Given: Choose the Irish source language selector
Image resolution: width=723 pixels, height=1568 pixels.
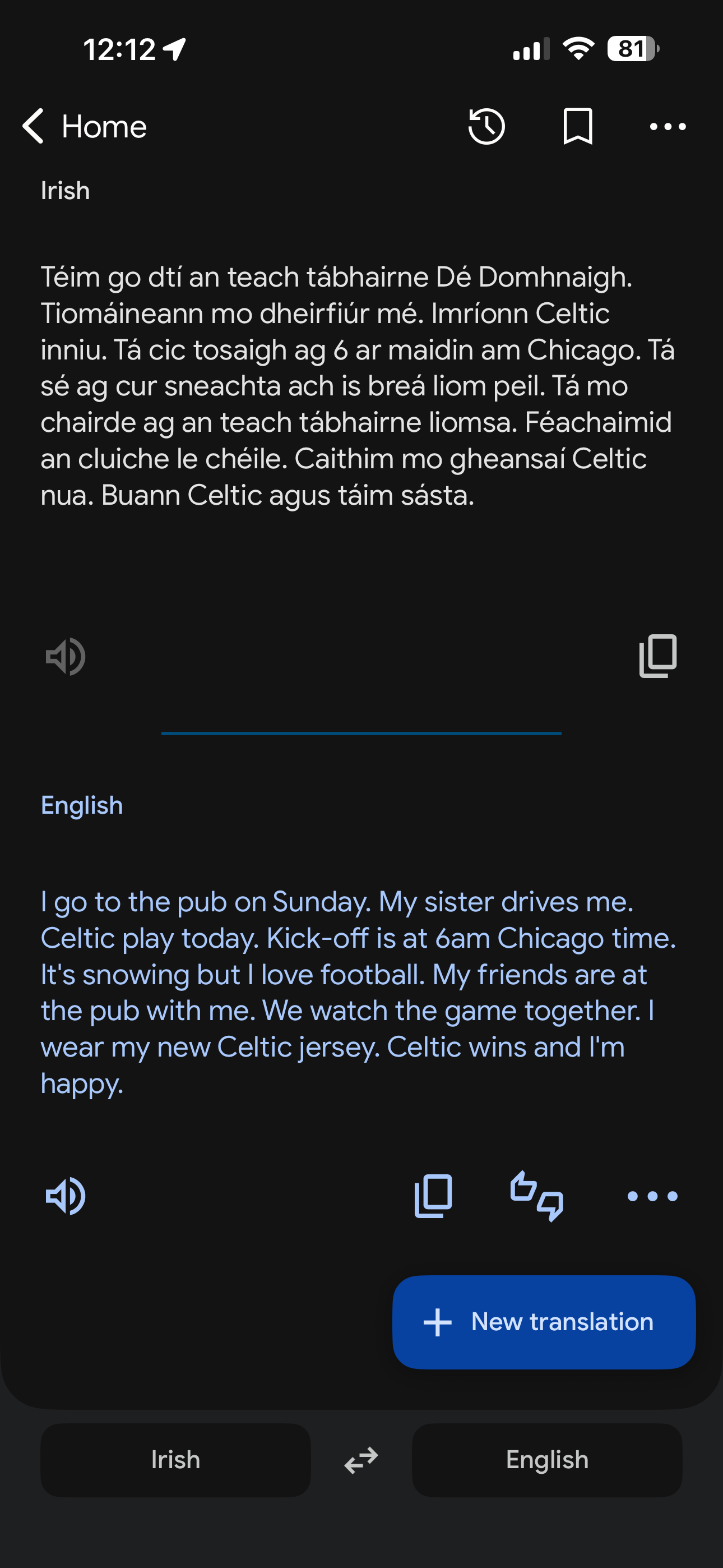Looking at the screenshot, I should [175, 1460].
